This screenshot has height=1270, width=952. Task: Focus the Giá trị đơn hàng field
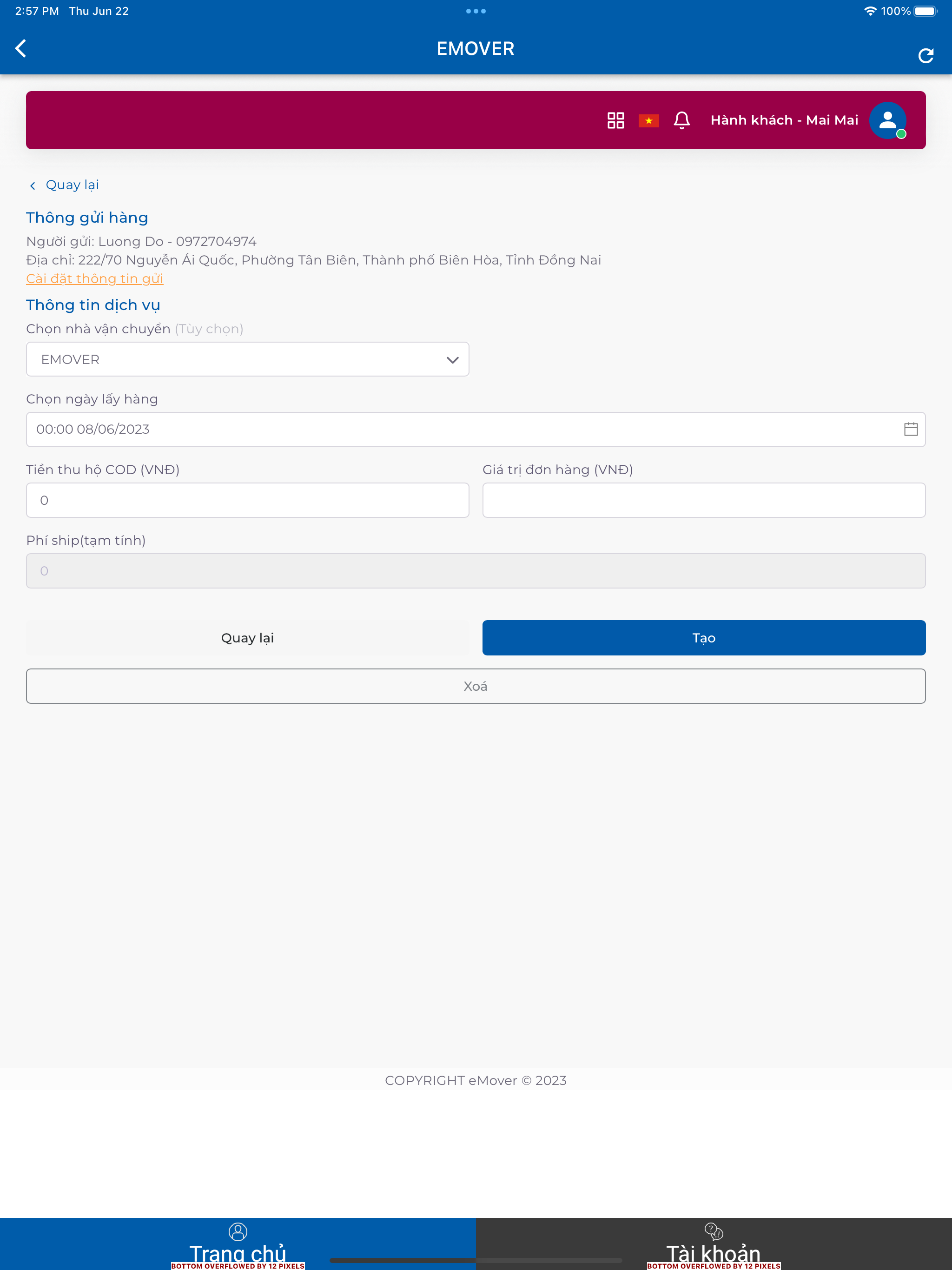(704, 500)
